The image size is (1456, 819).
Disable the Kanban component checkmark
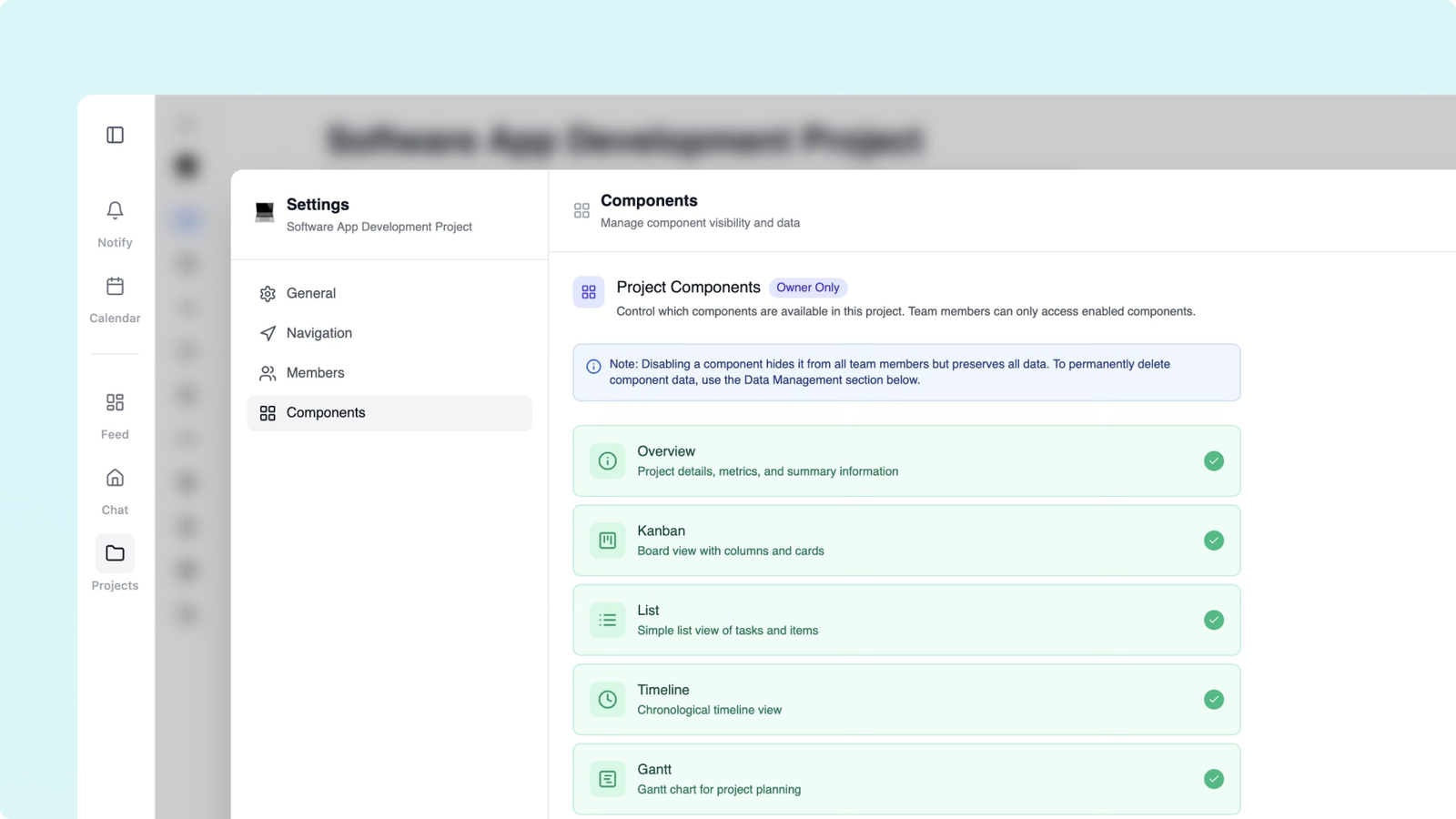click(1214, 541)
